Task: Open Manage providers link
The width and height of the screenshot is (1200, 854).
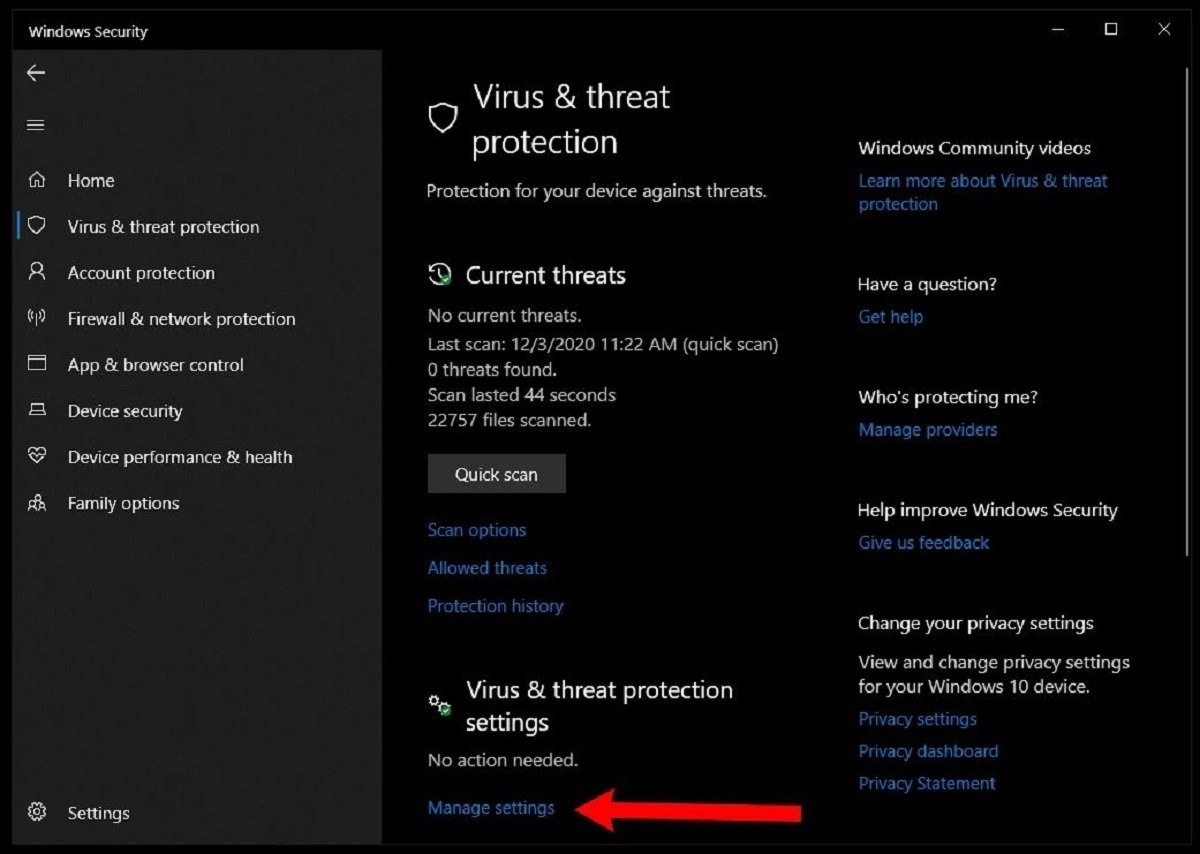Action: (928, 430)
